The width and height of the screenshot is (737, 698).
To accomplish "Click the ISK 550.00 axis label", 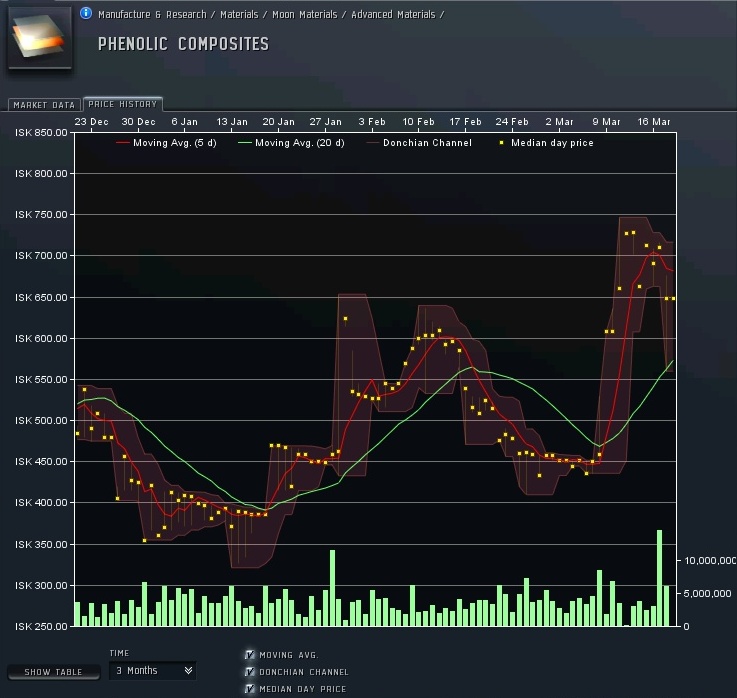I will tap(41, 379).
